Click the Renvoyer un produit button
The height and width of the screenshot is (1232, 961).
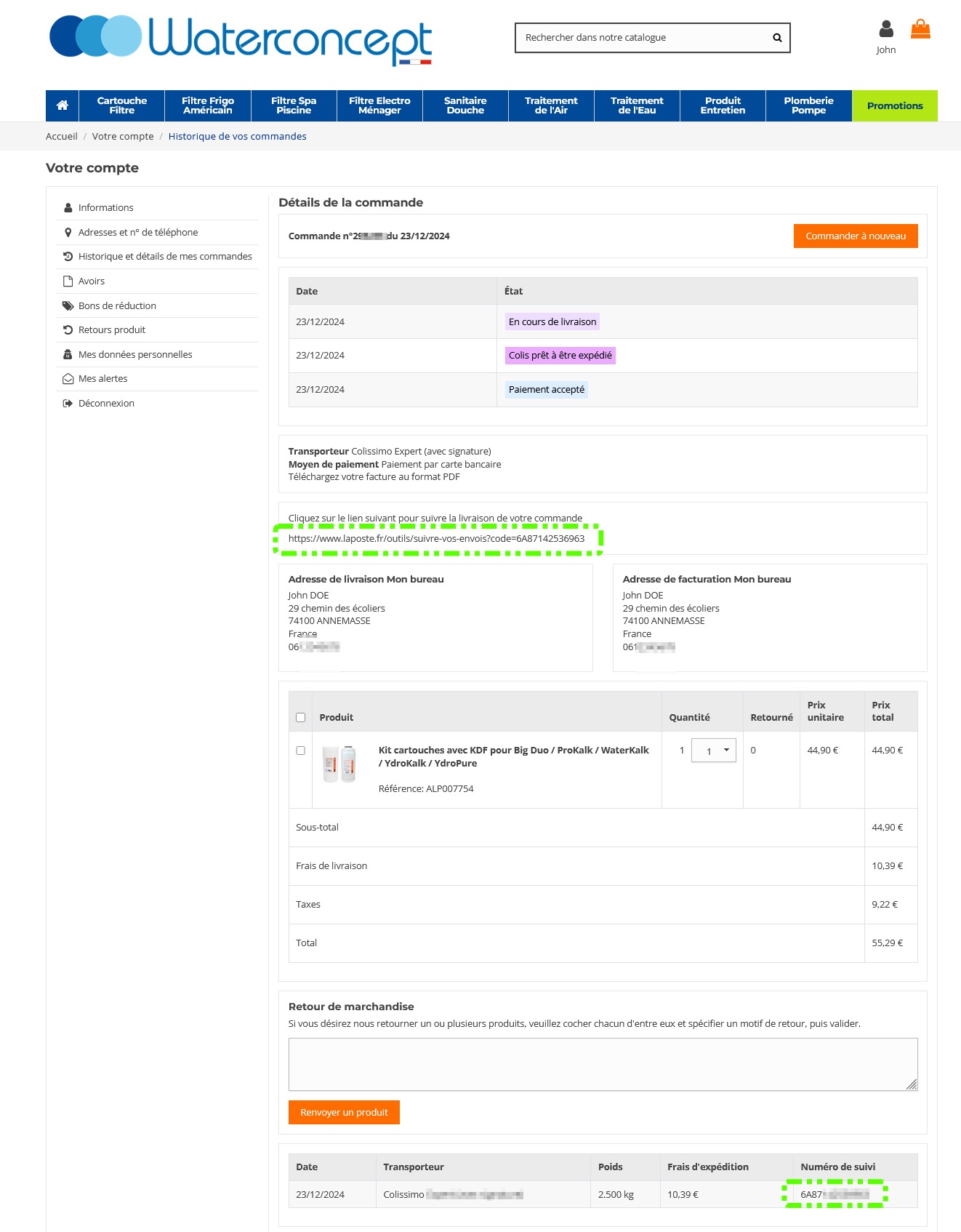click(344, 1113)
